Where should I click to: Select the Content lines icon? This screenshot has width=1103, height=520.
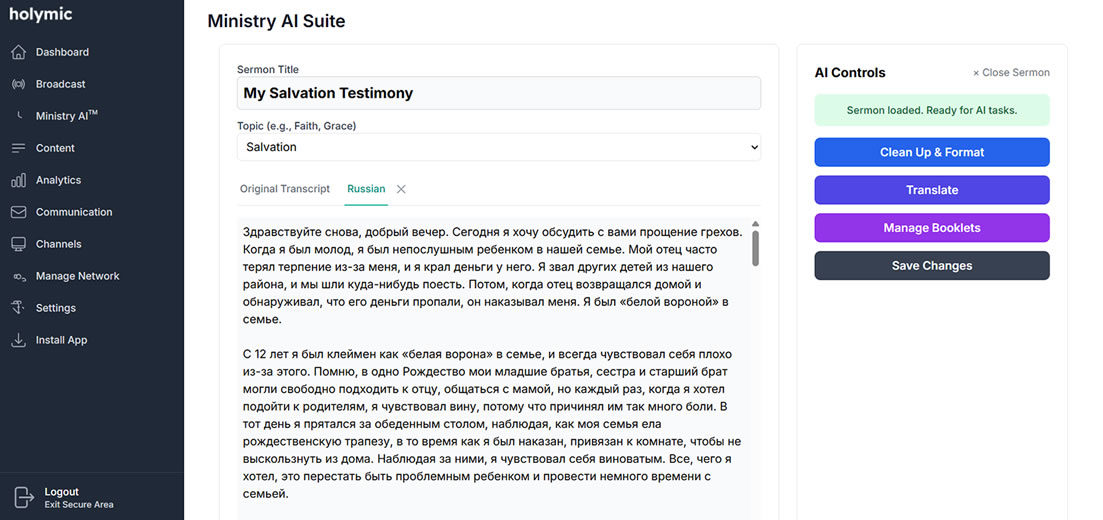click(x=18, y=148)
